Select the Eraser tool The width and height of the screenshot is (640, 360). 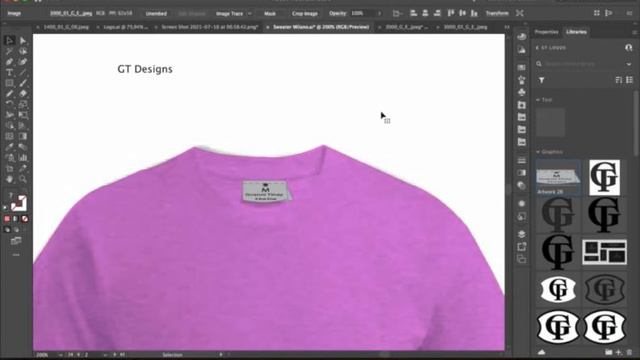23,93
